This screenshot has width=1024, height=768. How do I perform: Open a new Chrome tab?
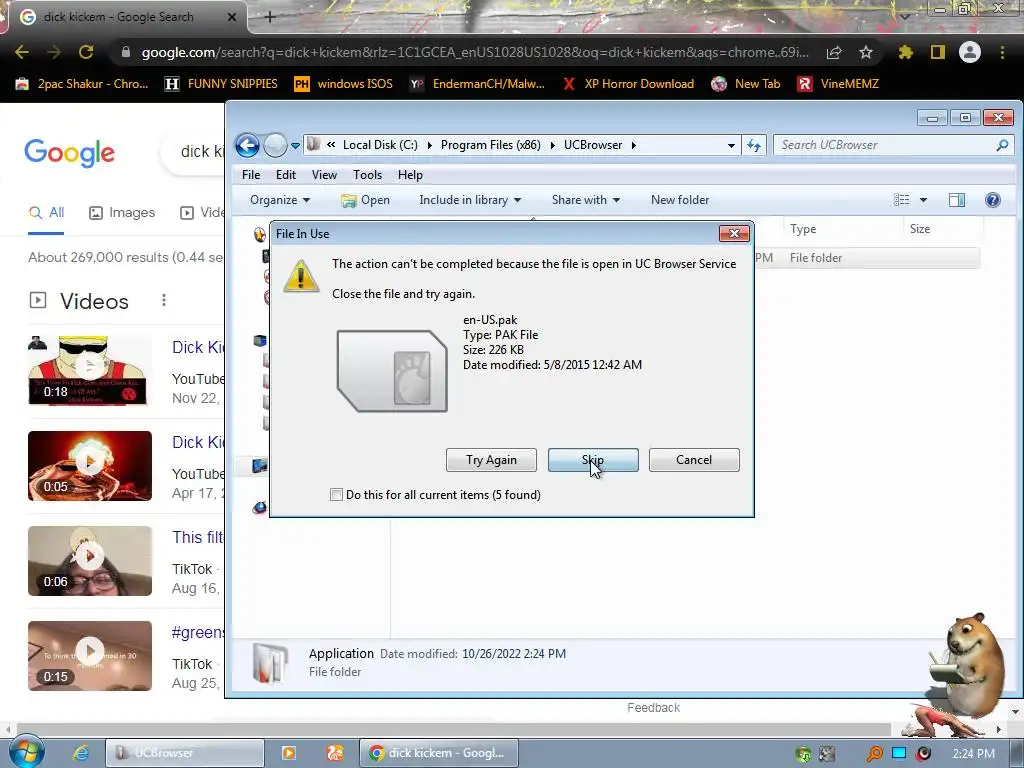[270, 17]
